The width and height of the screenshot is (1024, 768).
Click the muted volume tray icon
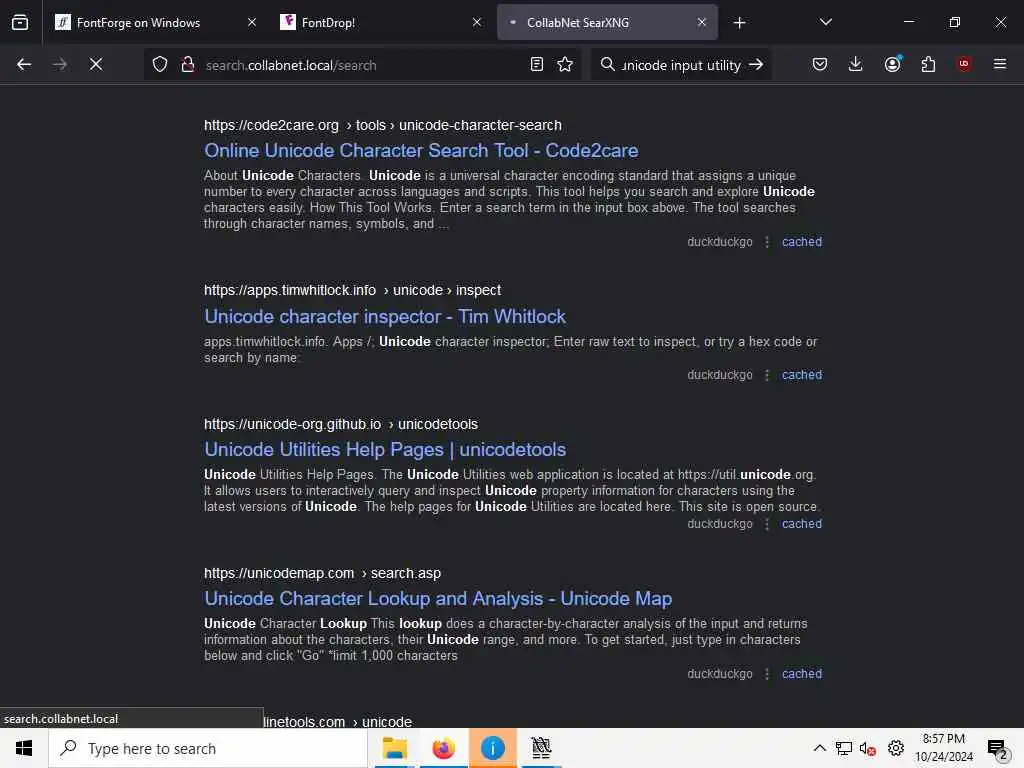868,748
